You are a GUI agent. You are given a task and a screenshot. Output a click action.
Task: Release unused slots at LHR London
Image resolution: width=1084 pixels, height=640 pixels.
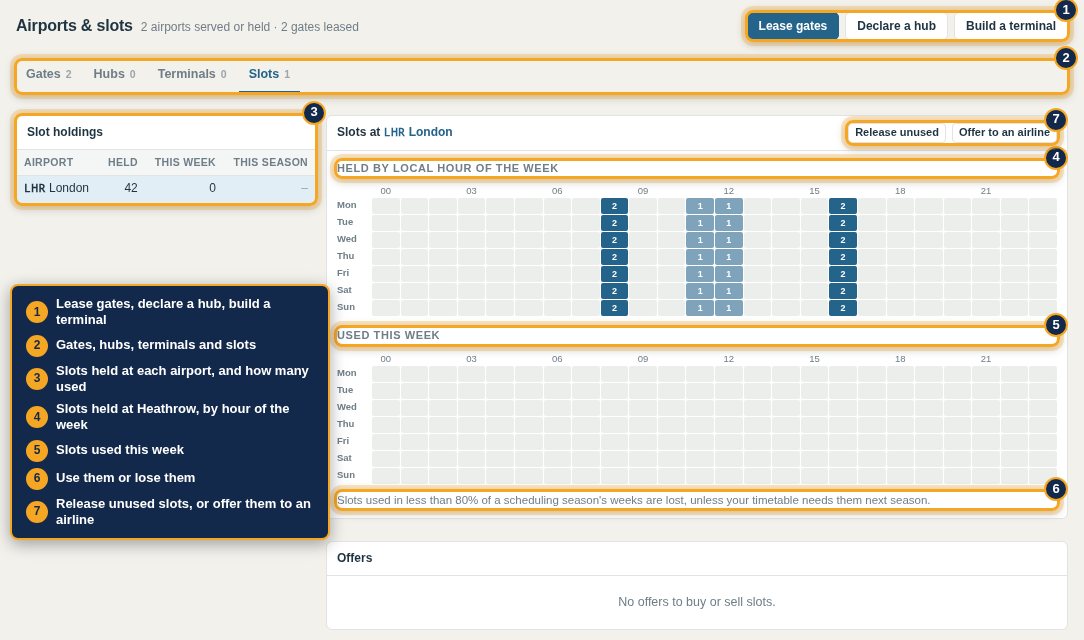(897, 132)
